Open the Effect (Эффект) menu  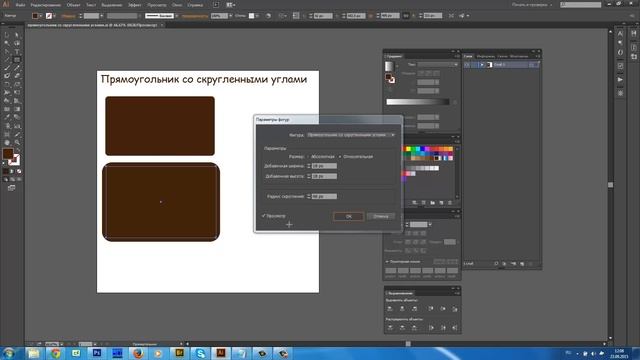(135, 5)
